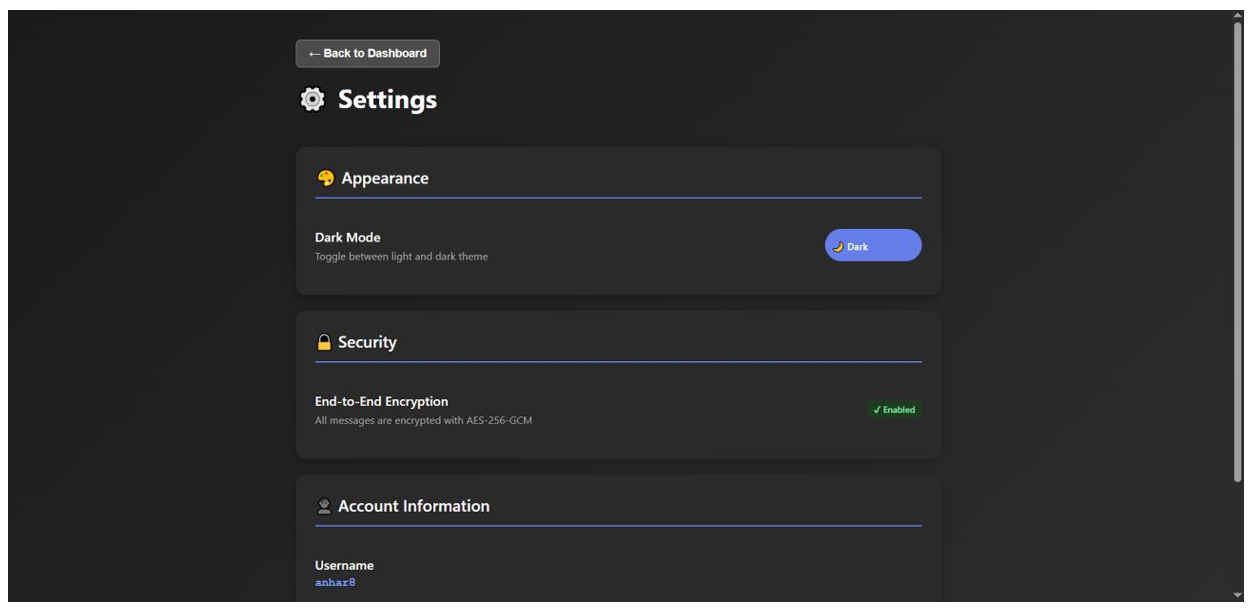
Task: Click the Enabled encryption status badge
Action: click(x=894, y=410)
